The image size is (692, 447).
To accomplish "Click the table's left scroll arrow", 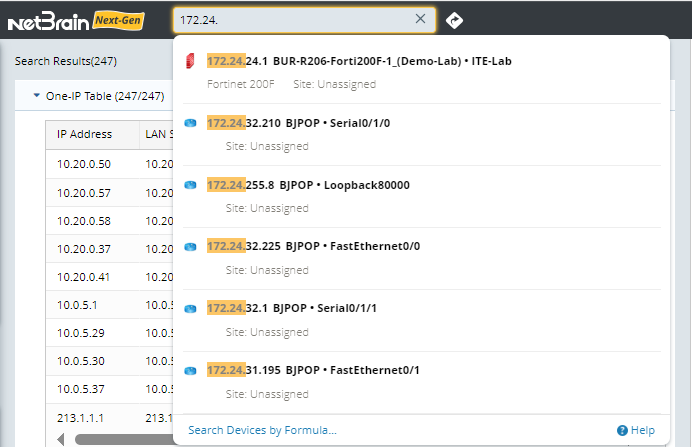I will click(x=61, y=439).
